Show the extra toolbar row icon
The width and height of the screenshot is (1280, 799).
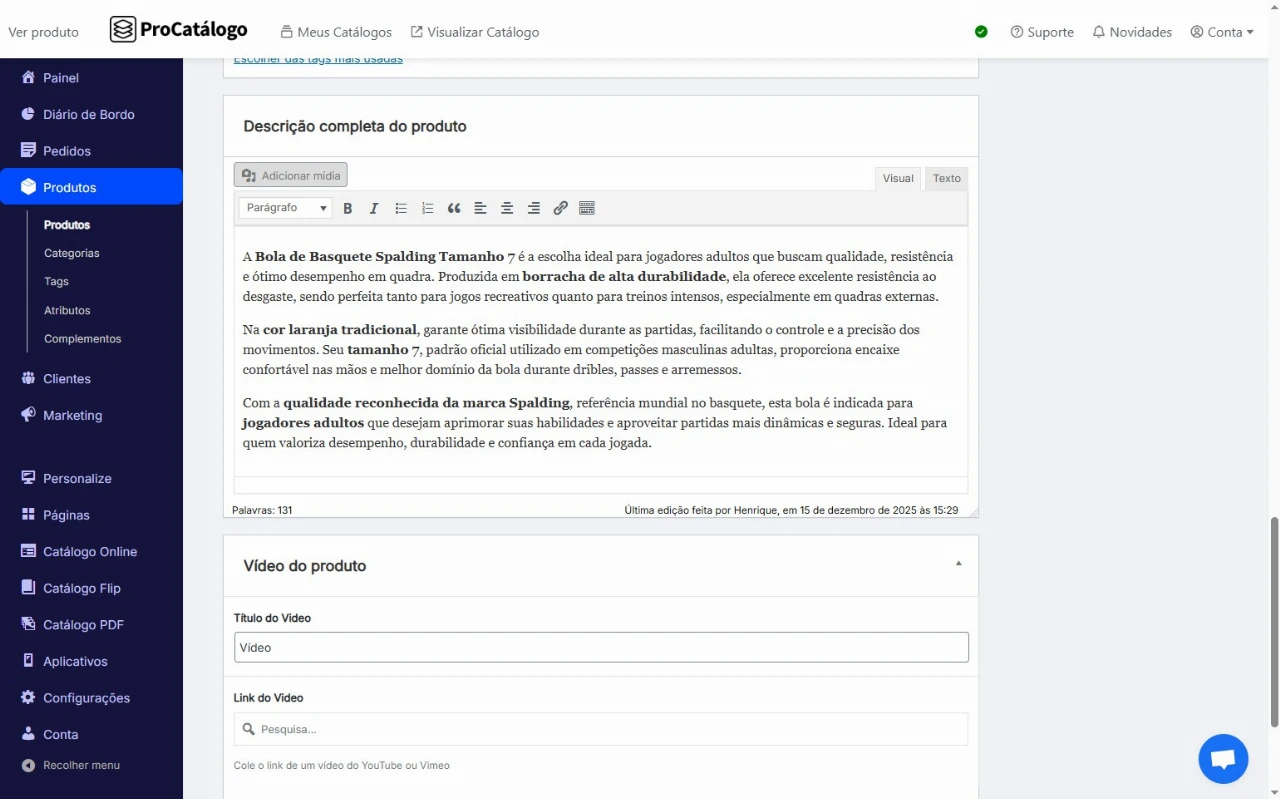587,208
